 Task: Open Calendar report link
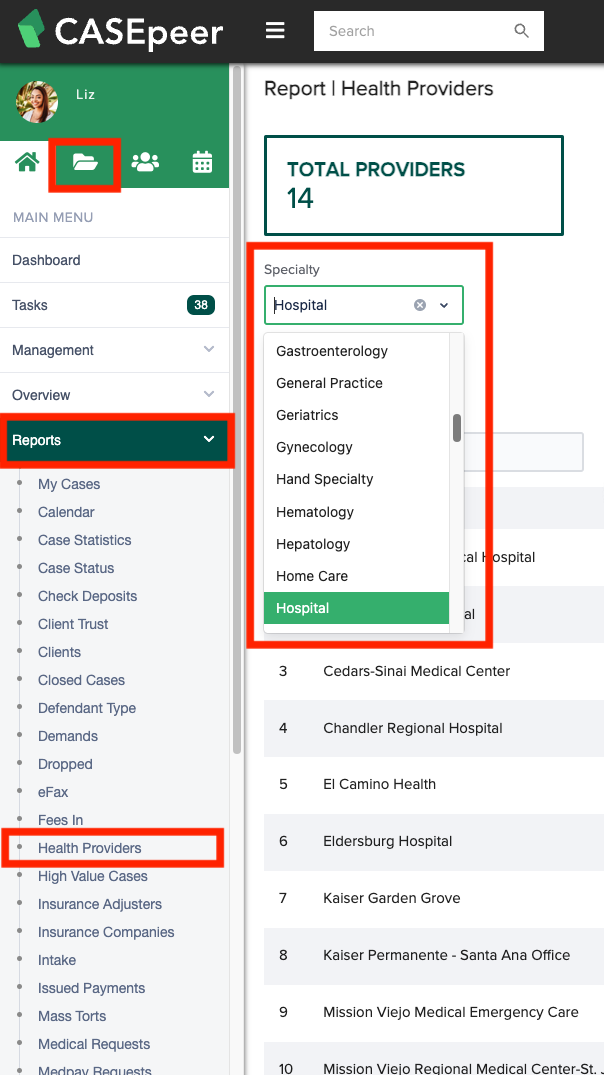coord(66,512)
